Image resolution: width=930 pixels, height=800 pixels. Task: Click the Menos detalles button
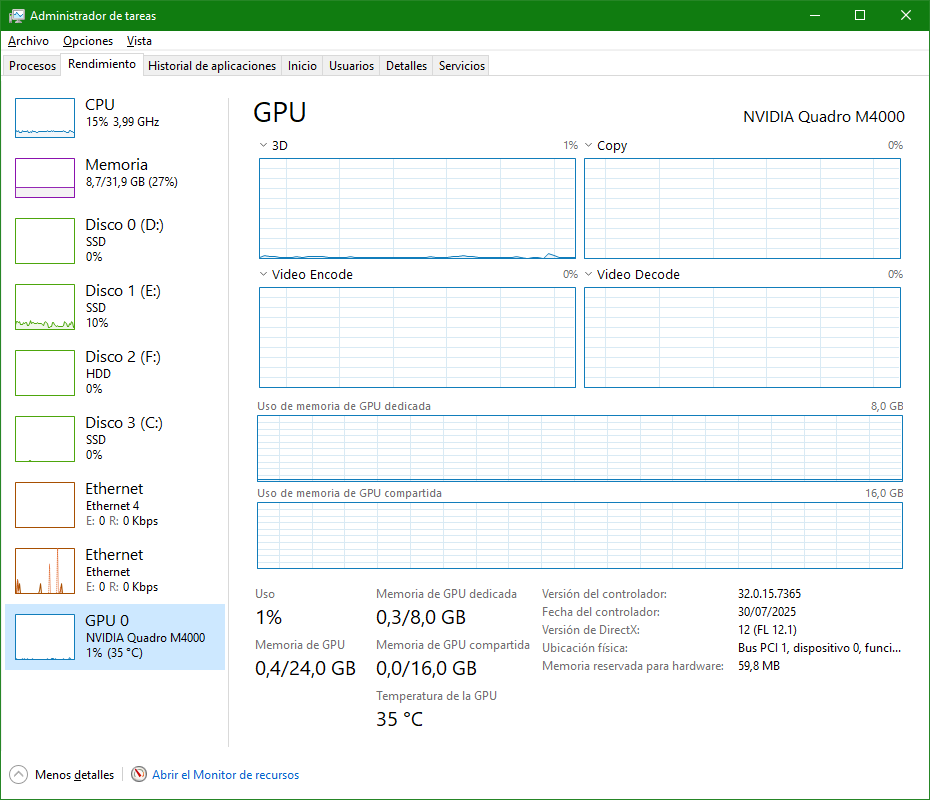coord(62,774)
